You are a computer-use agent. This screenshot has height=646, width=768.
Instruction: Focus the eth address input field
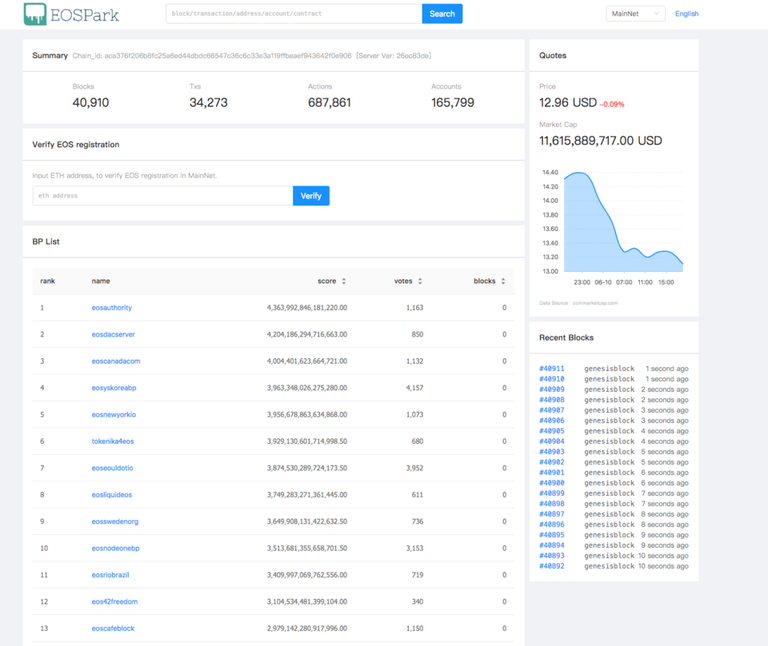point(163,196)
